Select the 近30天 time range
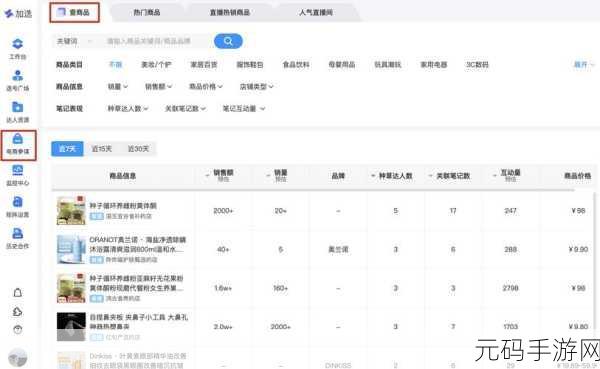This screenshot has width=600, height=369. pyautogui.click(x=138, y=149)
